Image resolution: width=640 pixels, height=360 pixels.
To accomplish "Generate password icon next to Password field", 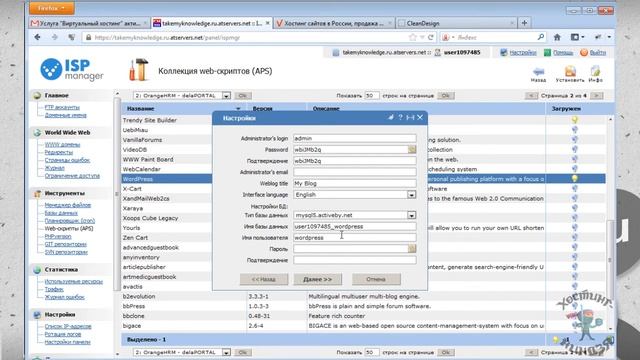I will click(412, 149).
